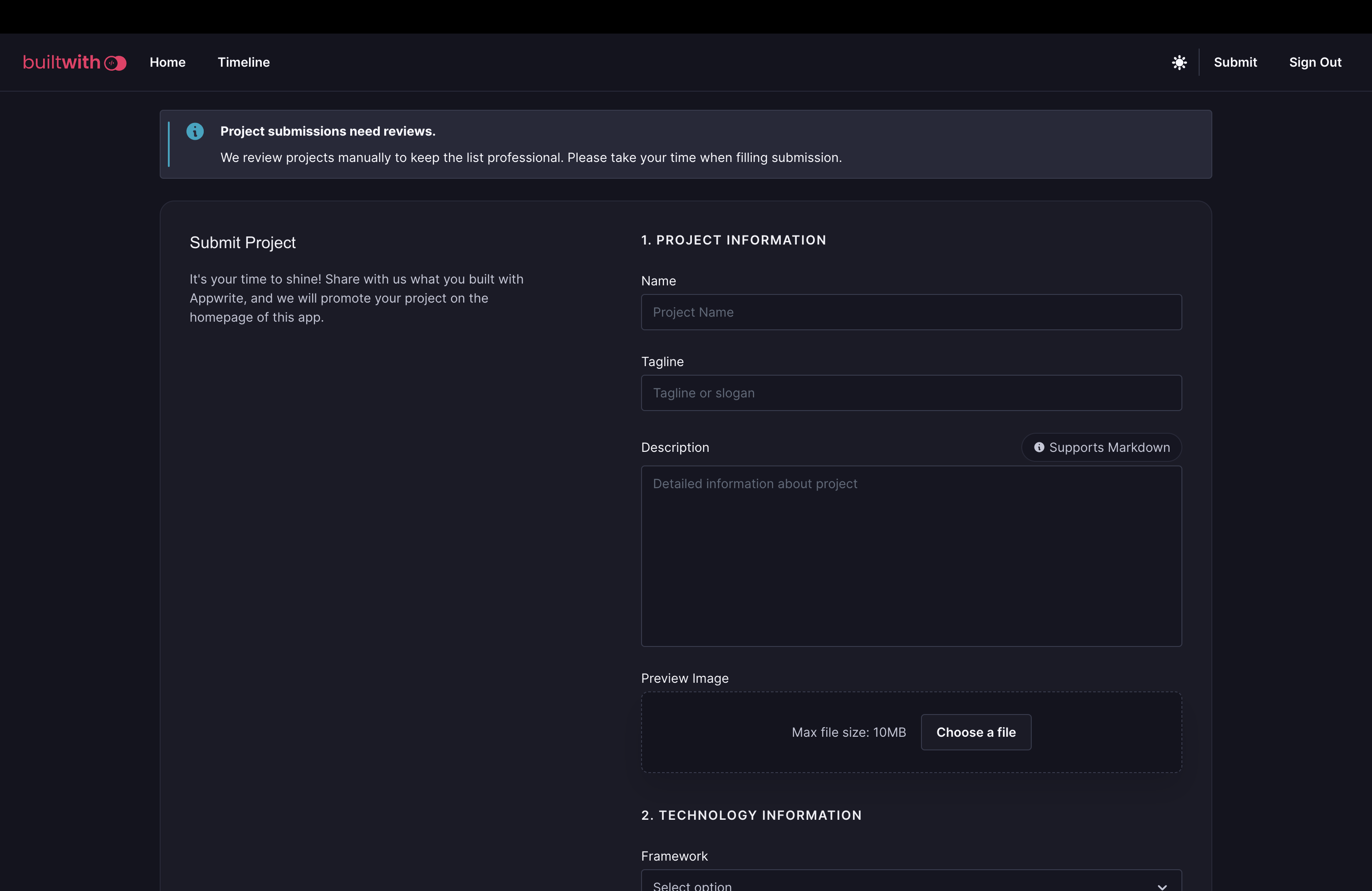
Task: Click the "It's your time to shine" paragraph
Action: pyautogui.click(x=356, y=299)
